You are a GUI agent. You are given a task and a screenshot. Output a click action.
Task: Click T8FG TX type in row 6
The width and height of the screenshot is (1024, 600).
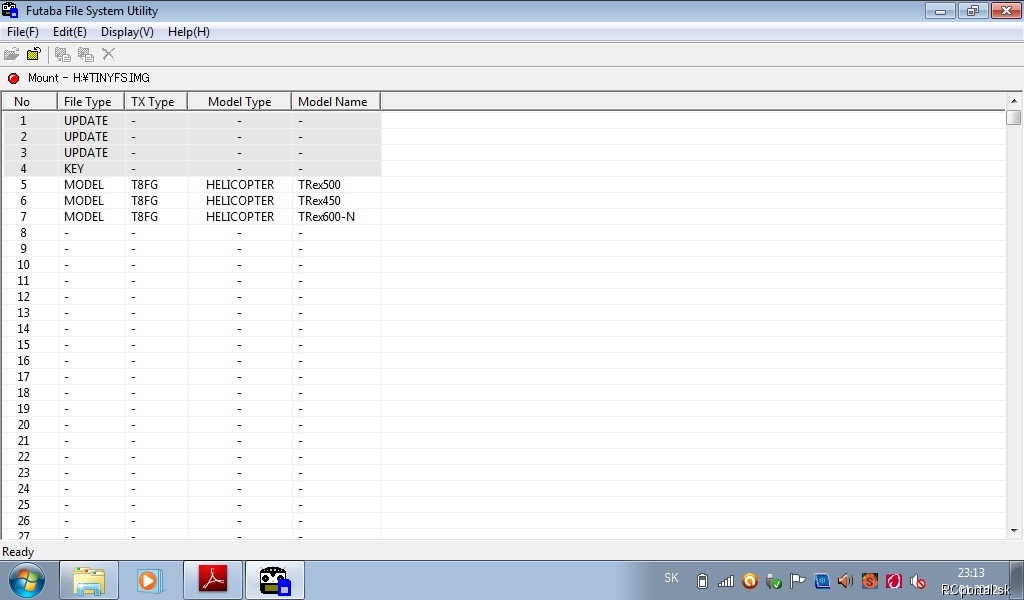click(144, 200)
